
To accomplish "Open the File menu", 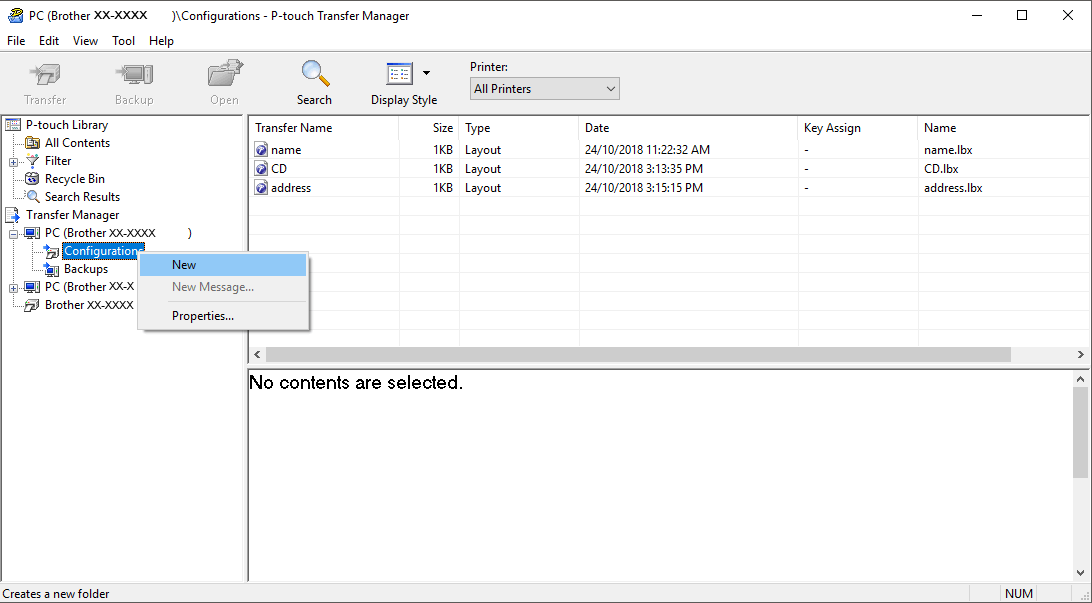I will [16, 41].
